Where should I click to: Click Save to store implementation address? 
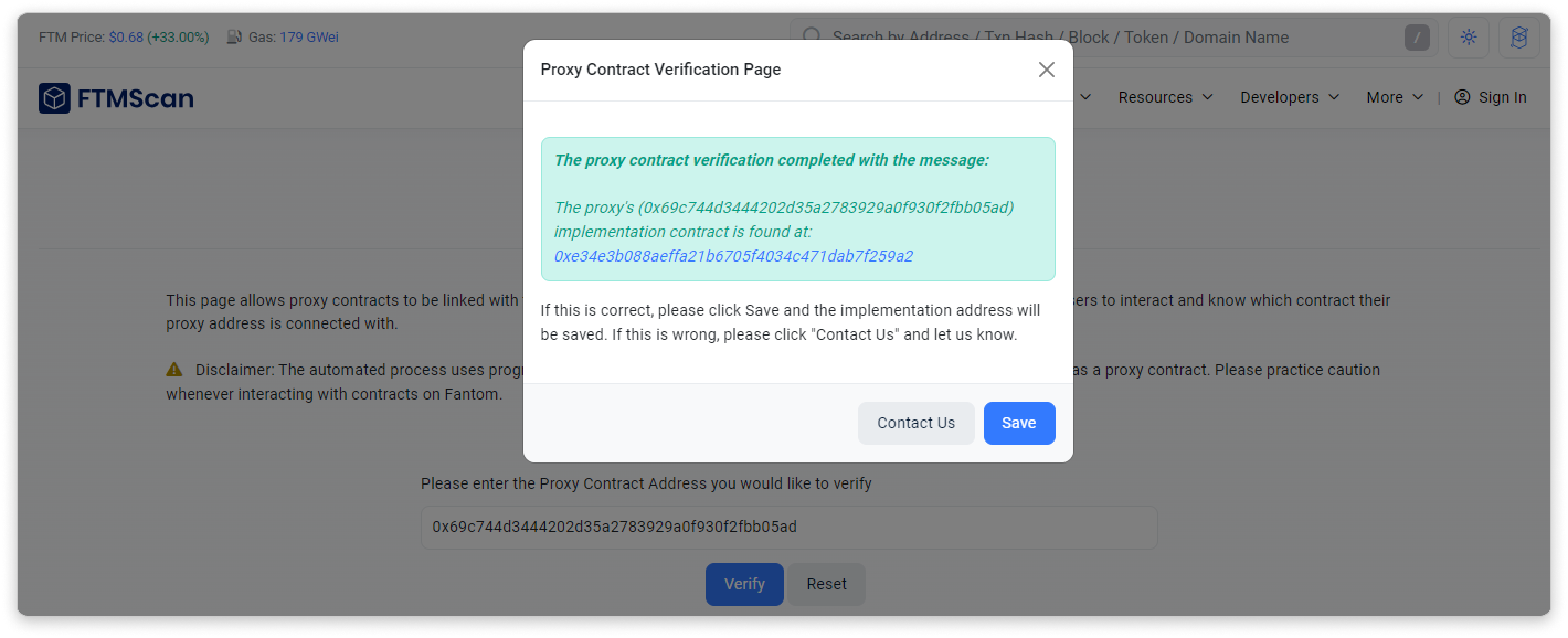[x=1018, y=423]
